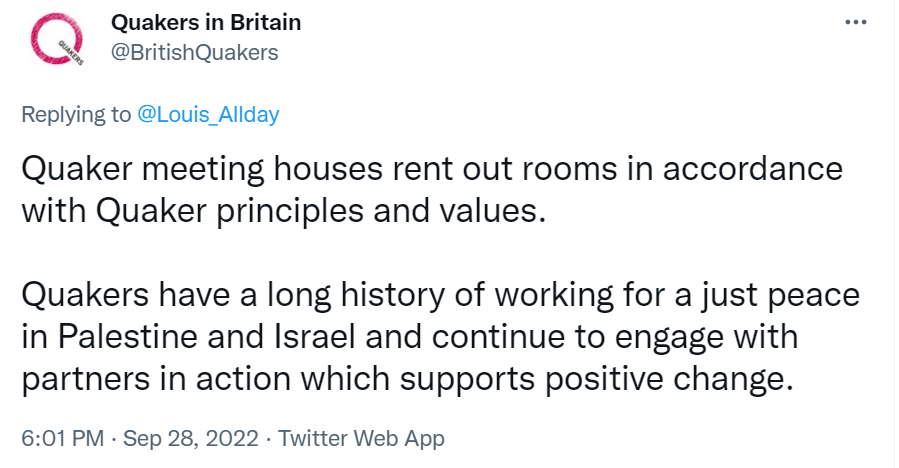Open the Quakers in Britain display name

point(206,22)
